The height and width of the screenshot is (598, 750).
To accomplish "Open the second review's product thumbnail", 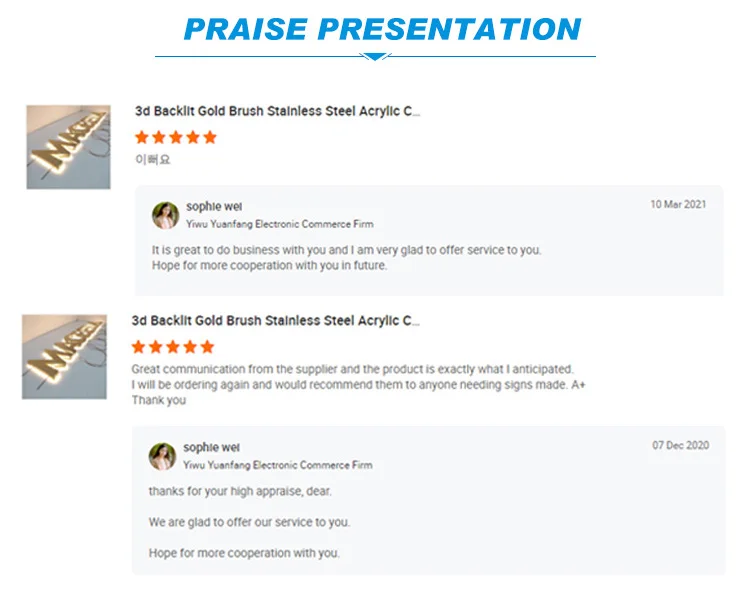I will pos(65,357).
